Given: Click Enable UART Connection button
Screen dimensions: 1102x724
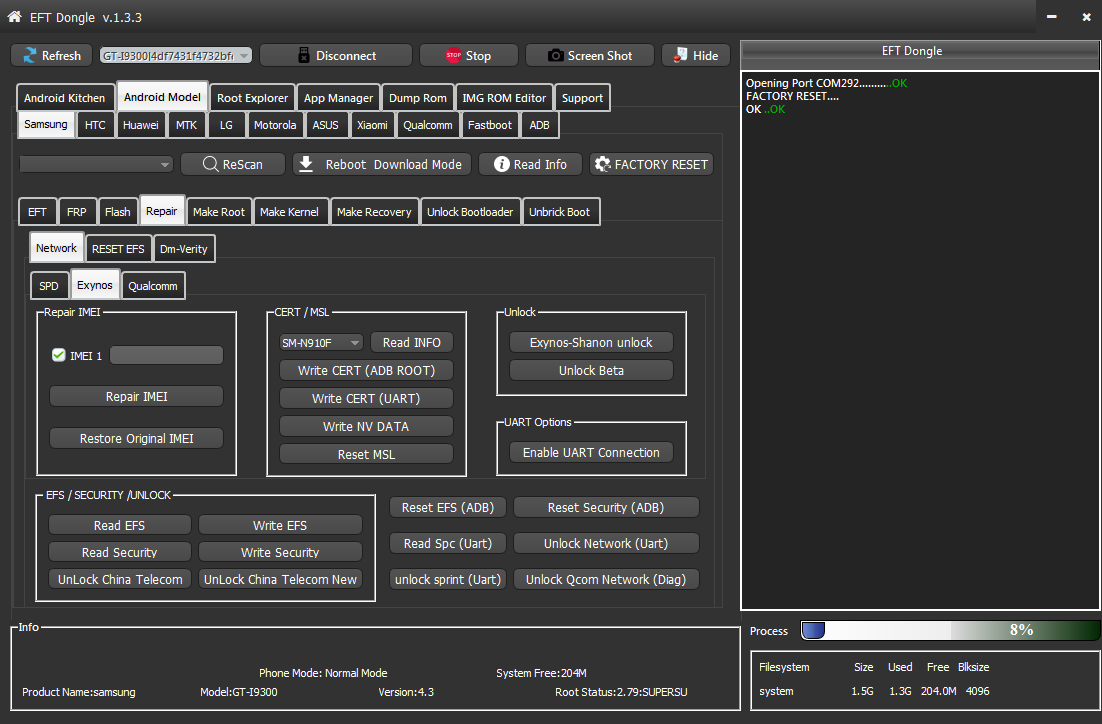Looking at the screenshot, I should (x=591, y=453).
